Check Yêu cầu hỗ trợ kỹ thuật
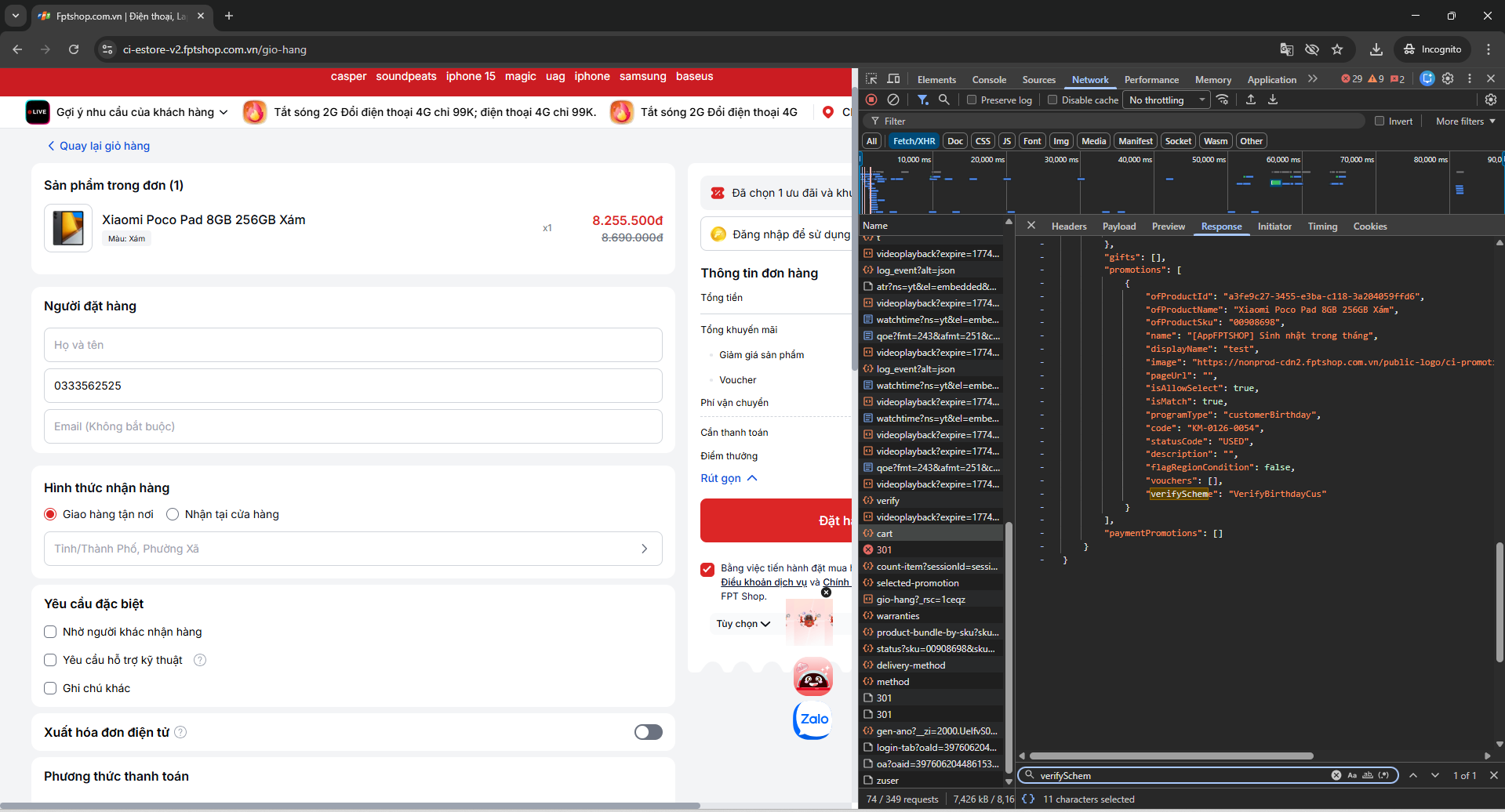Image resolution: width=1505 pixels, height=812 pixels. (50, 660)
